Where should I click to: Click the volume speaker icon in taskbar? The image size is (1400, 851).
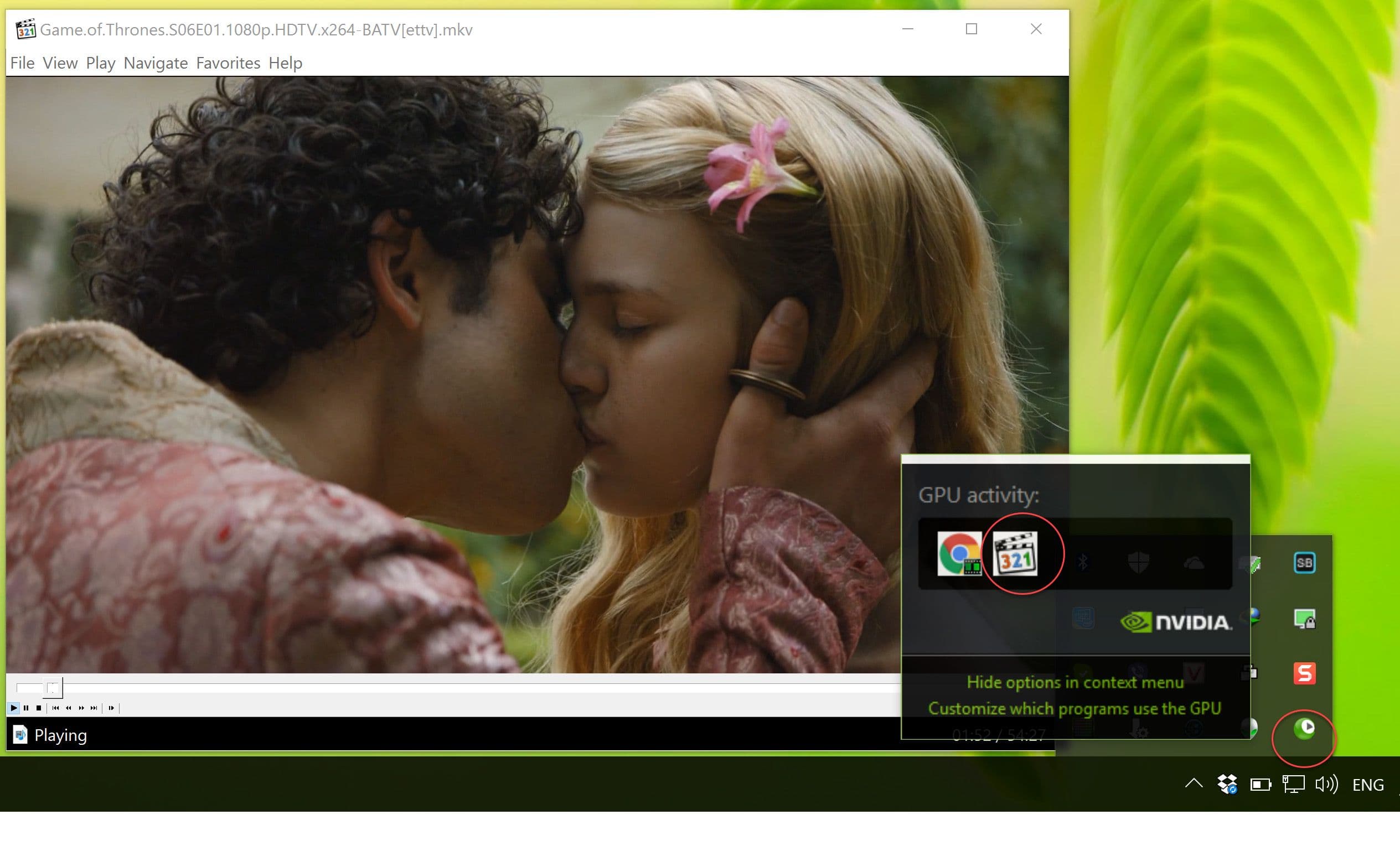(x=1327, y=785)
